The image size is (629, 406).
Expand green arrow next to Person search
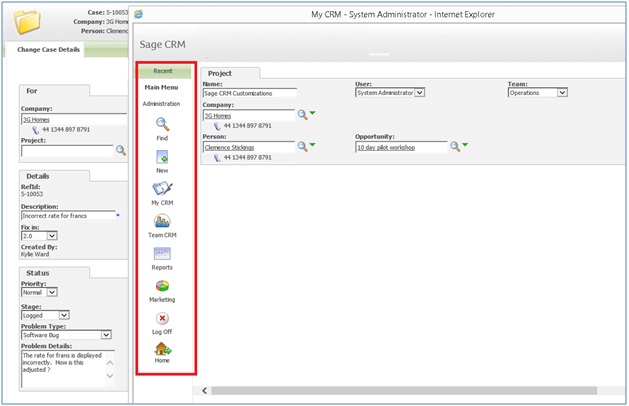point(312,145)
